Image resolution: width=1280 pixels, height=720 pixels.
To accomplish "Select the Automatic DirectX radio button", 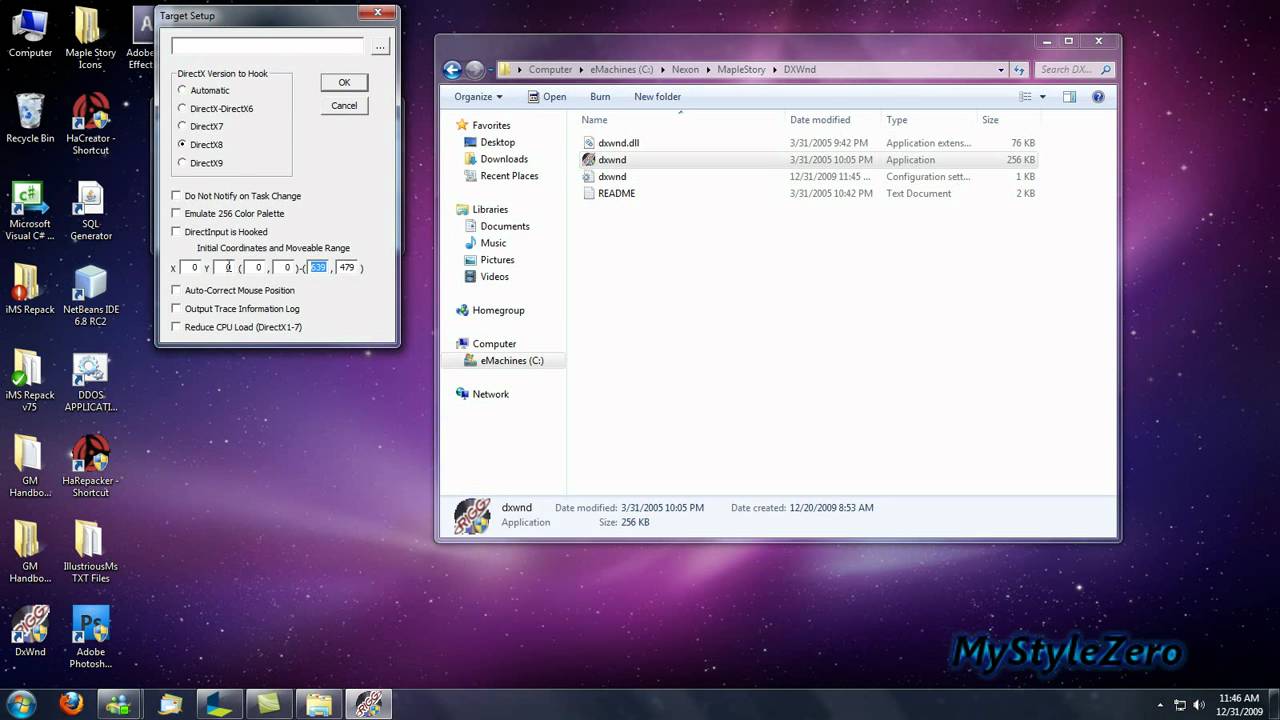I will point(182,90).
